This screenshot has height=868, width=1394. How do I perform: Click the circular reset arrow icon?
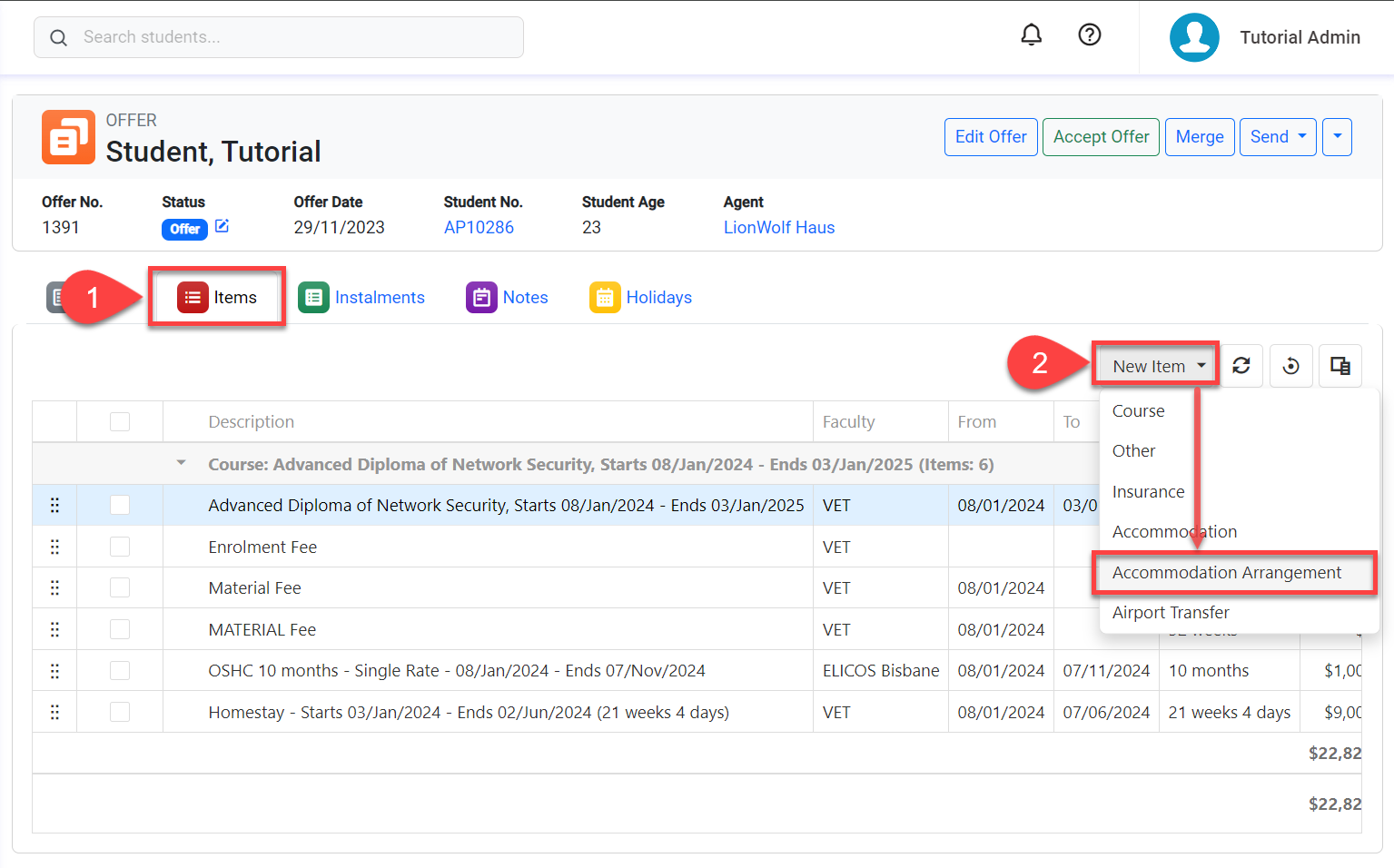click(x=1290, y=366)
